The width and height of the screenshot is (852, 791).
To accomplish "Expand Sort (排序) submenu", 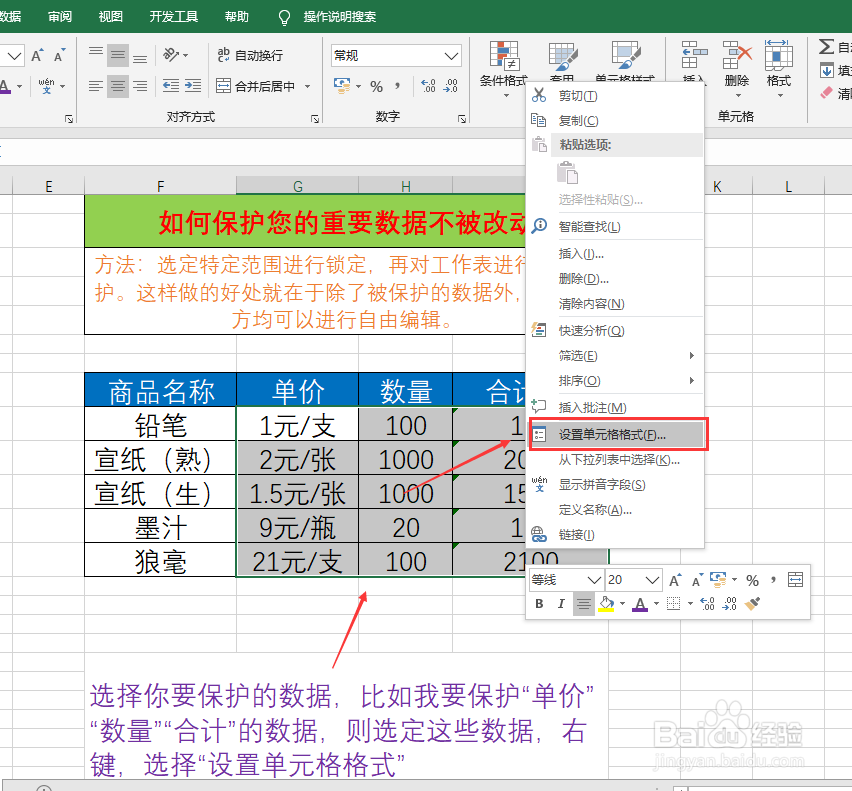I will point(615,381).
